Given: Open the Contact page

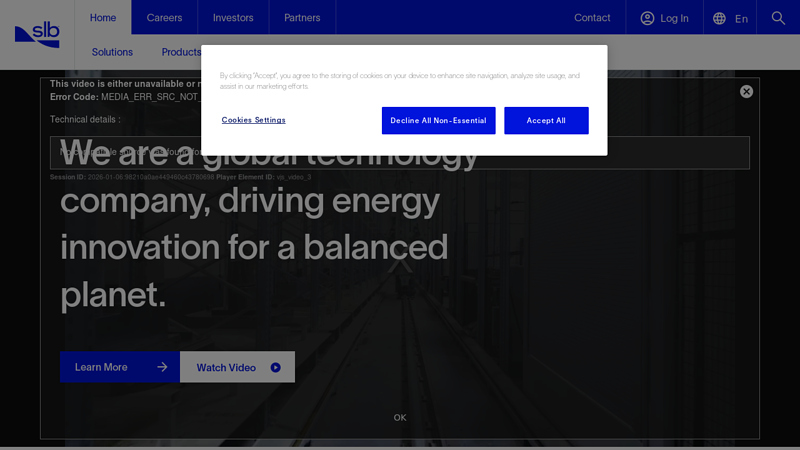Looking at the screenshot, I should 592,17.
